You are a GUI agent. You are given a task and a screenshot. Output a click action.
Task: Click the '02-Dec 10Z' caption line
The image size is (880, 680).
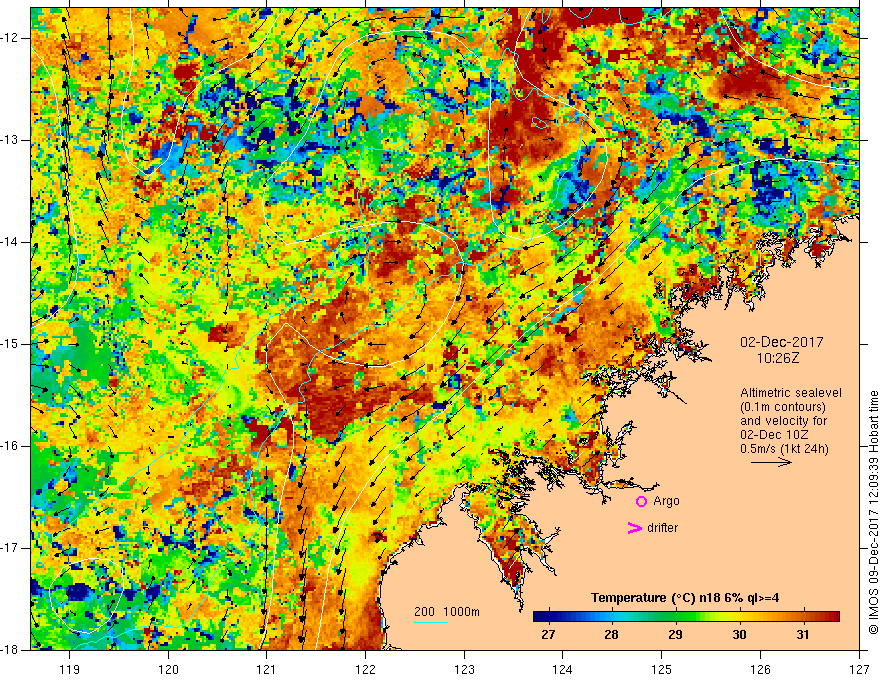click(x=776, y=435)
